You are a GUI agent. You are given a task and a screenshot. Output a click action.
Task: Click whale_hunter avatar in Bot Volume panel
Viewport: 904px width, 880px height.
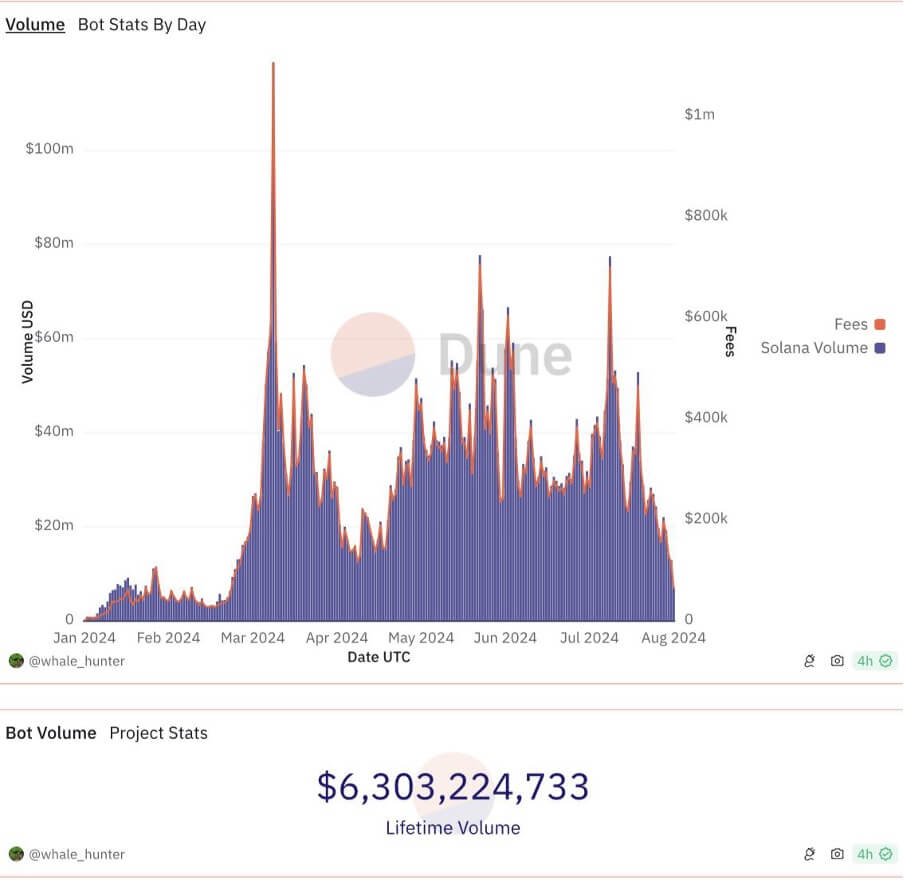pos(16,854)
